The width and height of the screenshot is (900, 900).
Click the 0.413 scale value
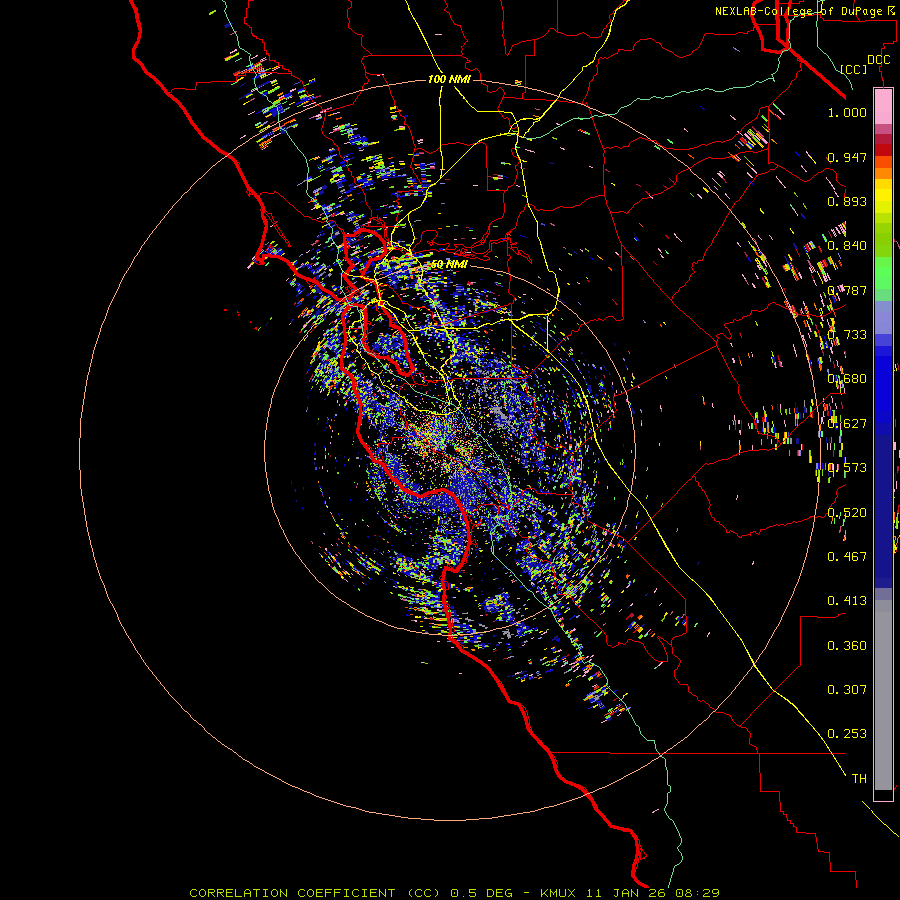point(847,601)
